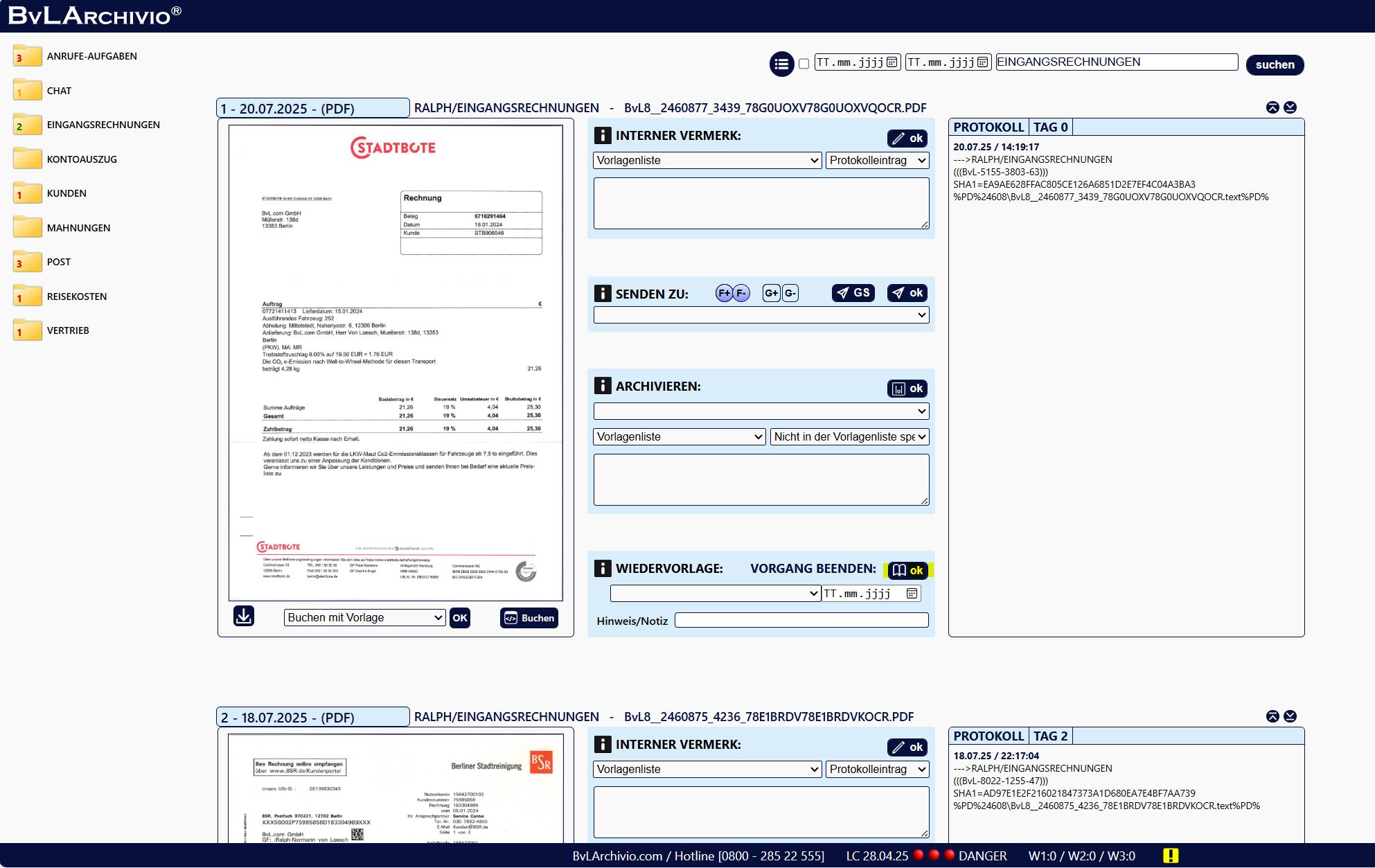Click the Buchen button under invoice preview
This screenshot has width=1375, height=868.
pos(529,618)
